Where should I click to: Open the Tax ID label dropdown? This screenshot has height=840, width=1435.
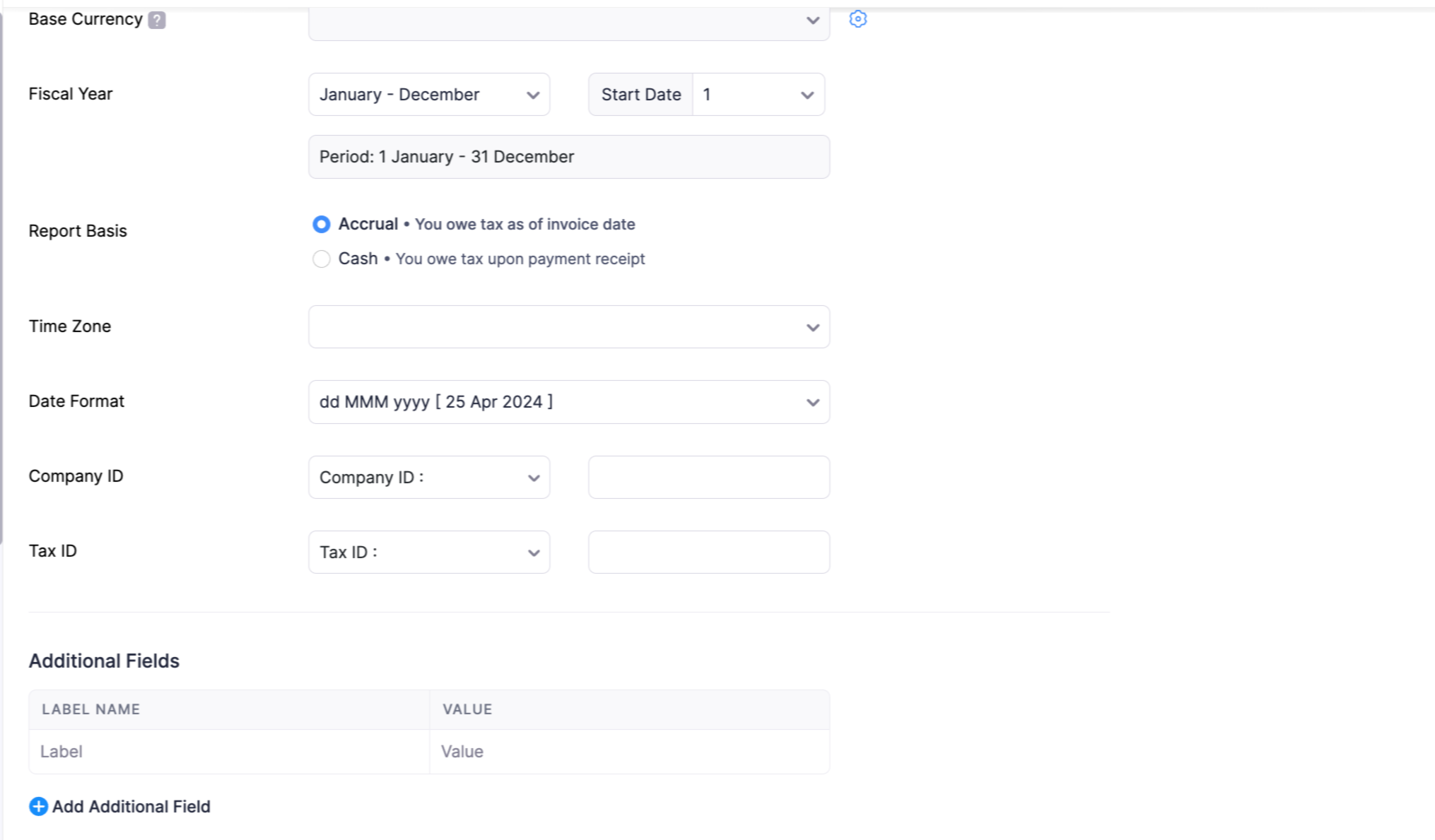pyautogui.click(x=428, y=552)
